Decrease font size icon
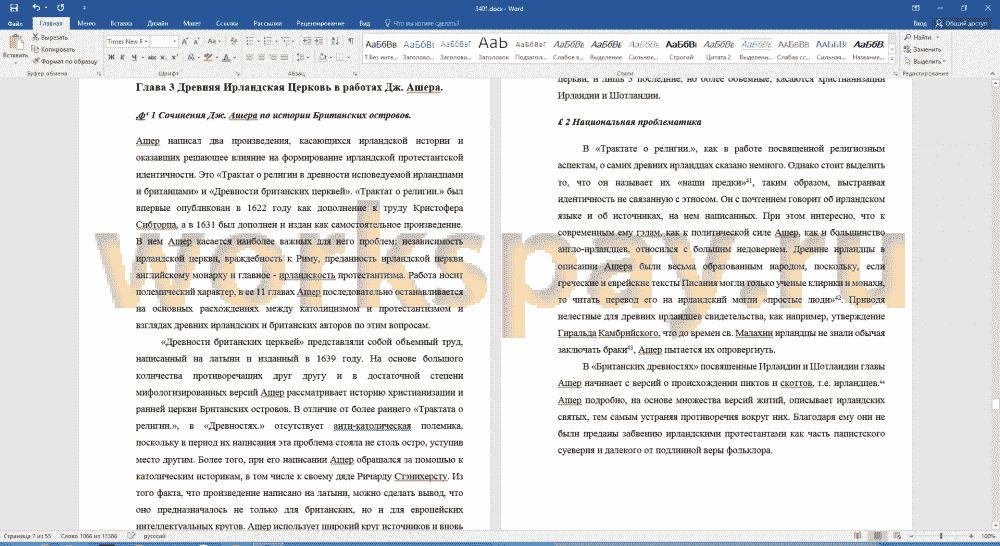 point(196,41)
